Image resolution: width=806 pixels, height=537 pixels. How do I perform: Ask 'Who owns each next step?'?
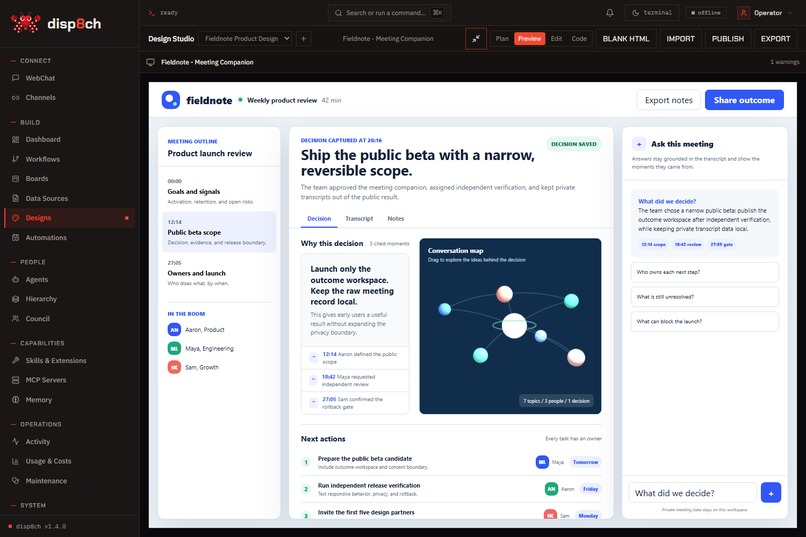click(x=704, y=272)
